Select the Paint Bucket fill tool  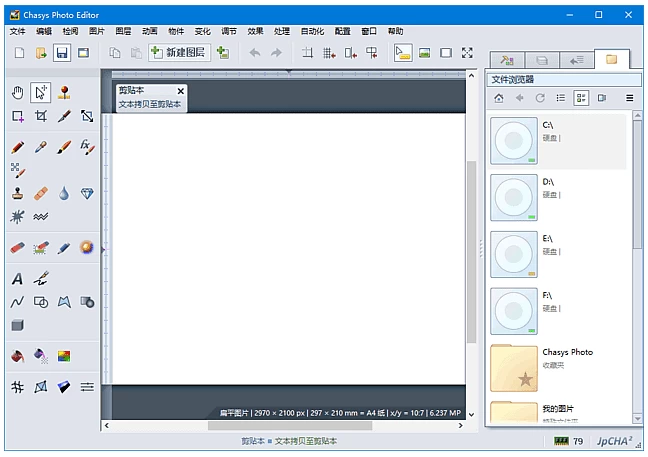pos(18,356)
